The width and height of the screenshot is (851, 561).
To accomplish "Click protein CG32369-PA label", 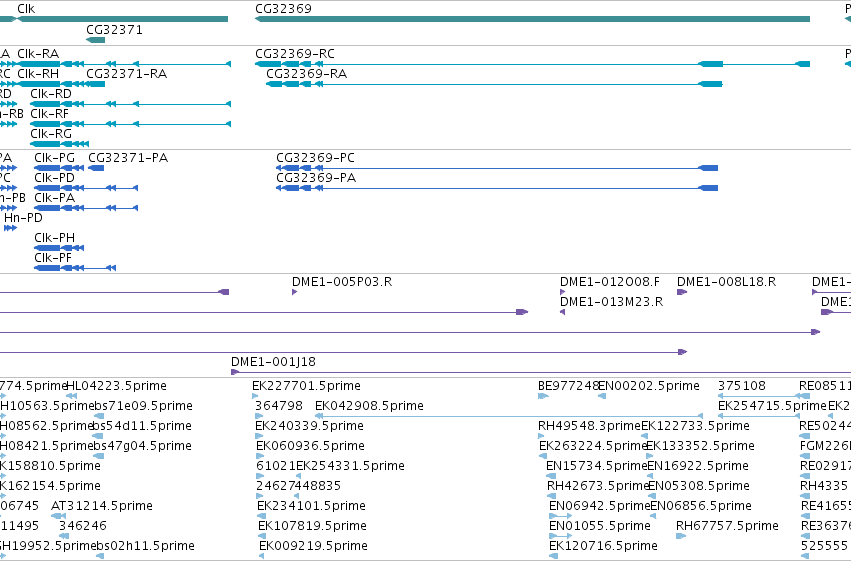I will pos(316,178).
